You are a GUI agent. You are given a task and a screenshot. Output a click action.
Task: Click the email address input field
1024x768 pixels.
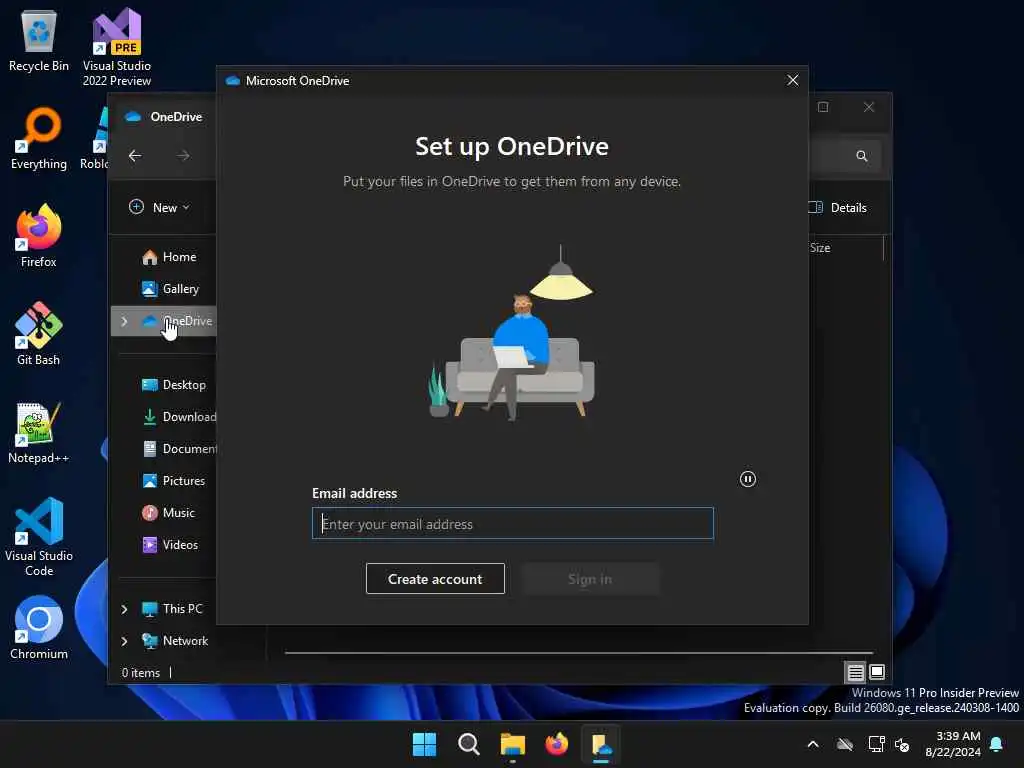click(x=513, y=524)
